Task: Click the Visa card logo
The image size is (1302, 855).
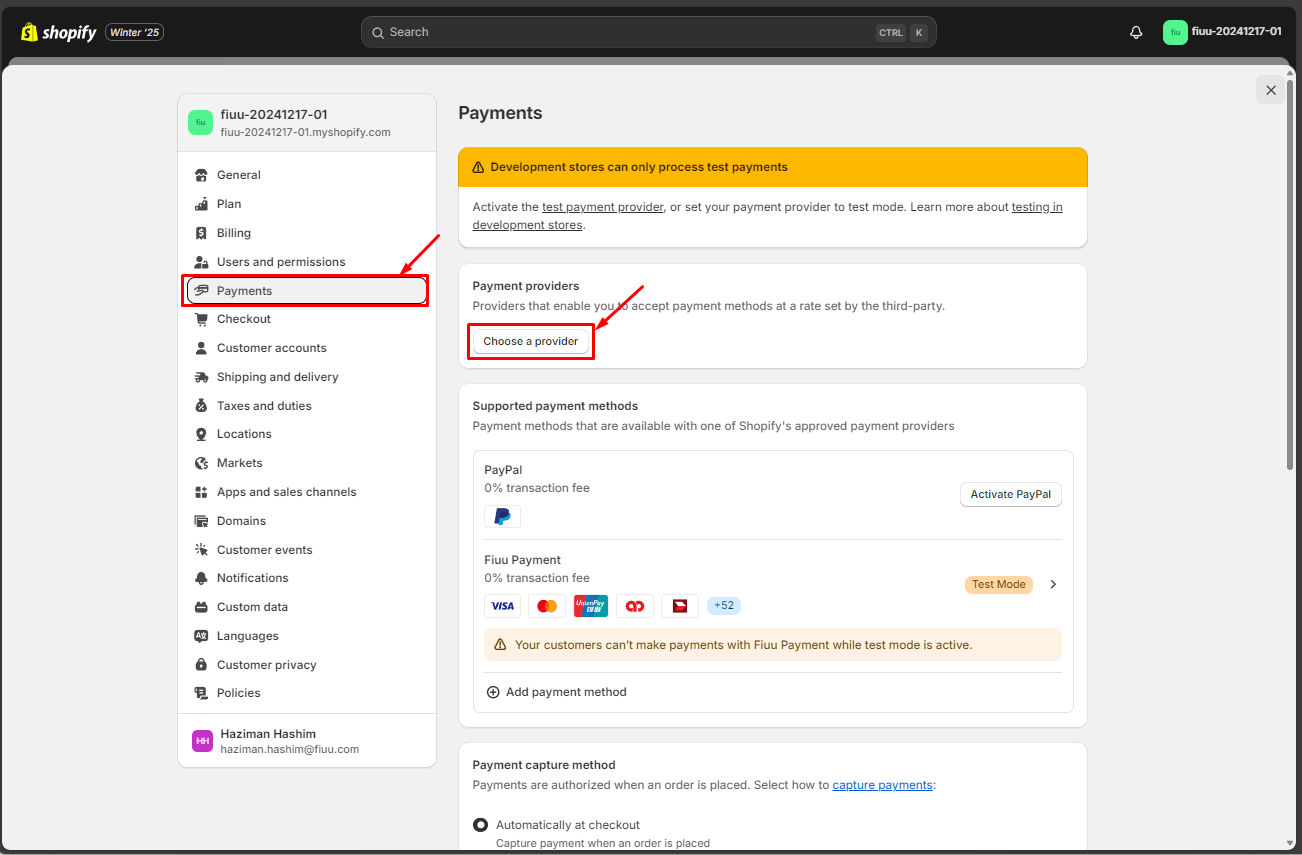Action: (502, 606)
